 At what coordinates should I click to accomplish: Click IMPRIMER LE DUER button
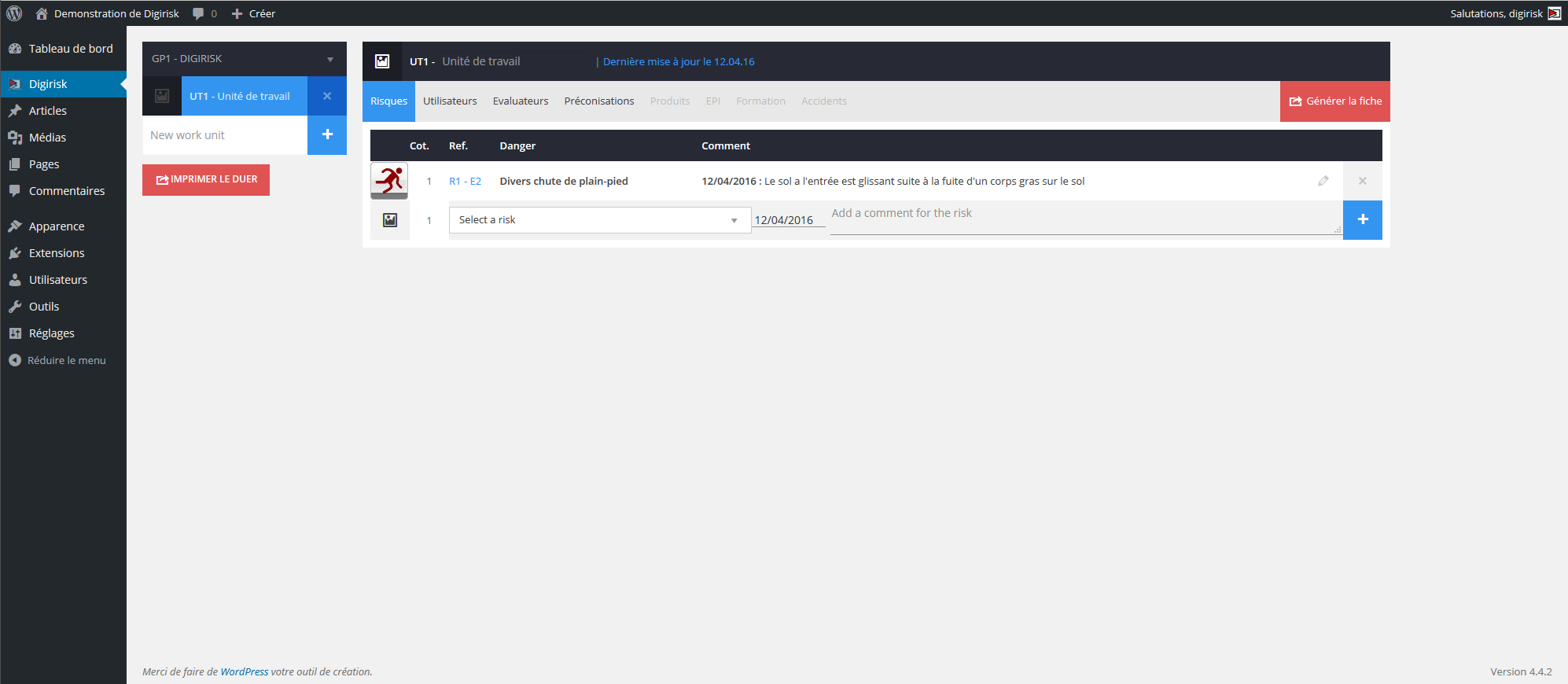click(x=206, y=180)
